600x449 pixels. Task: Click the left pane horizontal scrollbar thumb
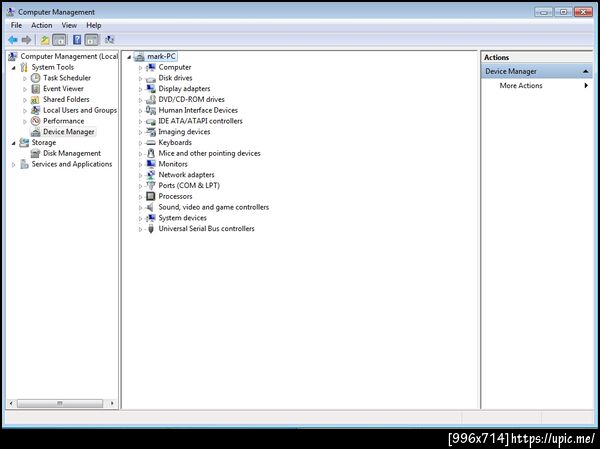pyautogui.click(x=60, y=403)
